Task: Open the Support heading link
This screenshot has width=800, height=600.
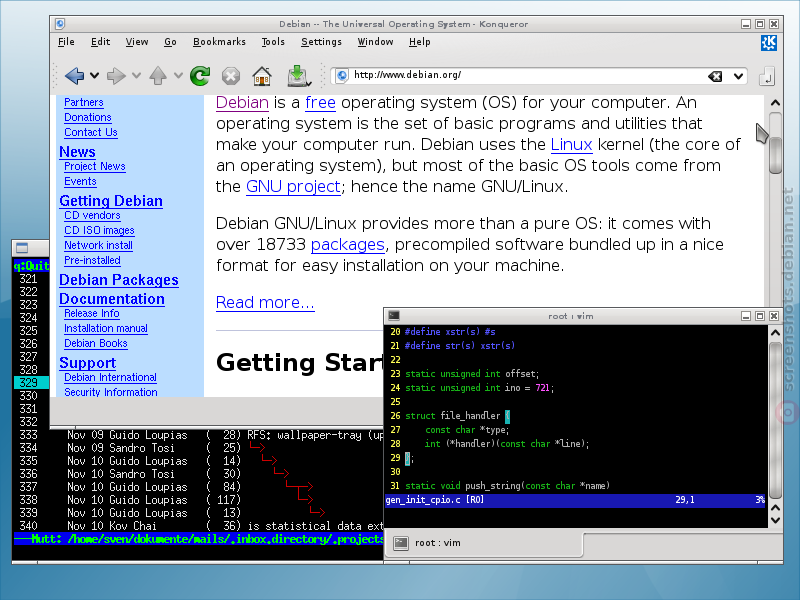Action: coord(88,363)
